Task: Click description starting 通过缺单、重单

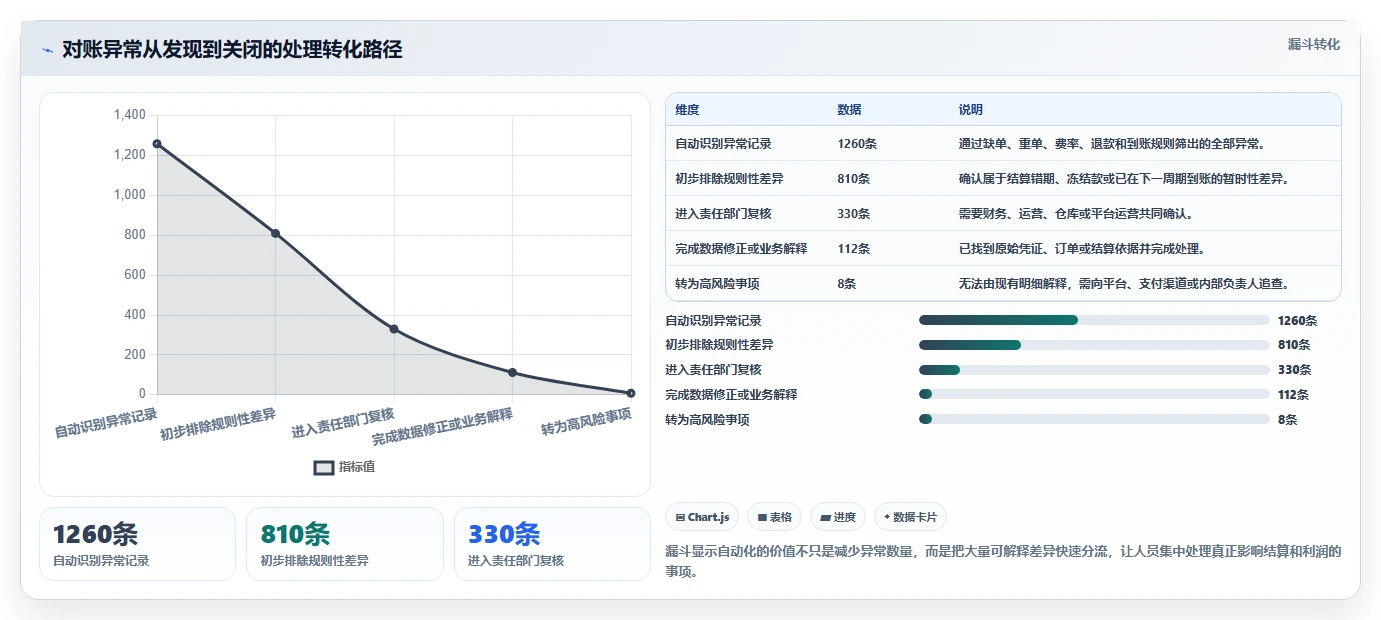Action: [1112, 144]
